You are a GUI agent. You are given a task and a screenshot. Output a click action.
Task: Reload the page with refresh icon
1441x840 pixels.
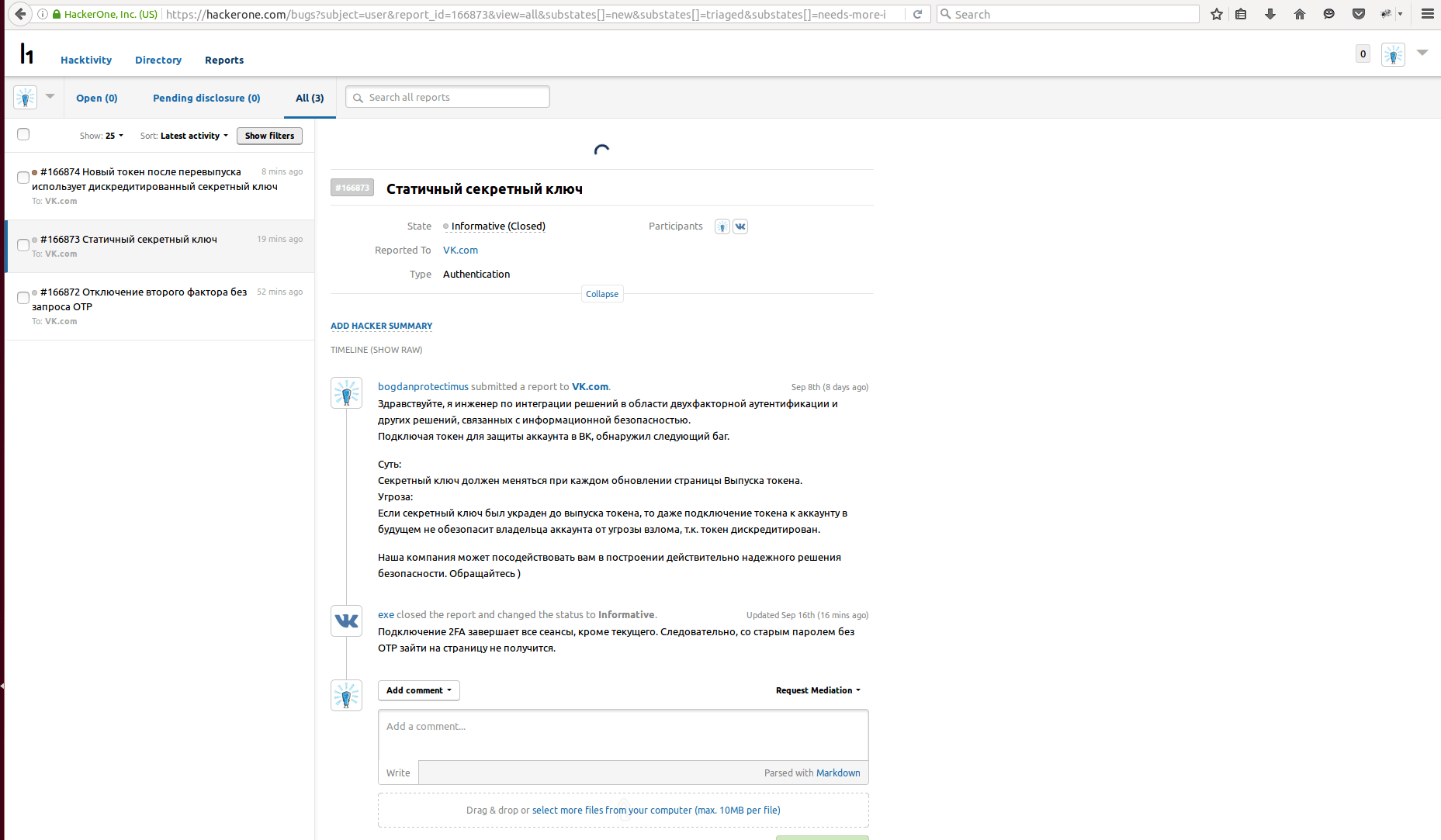[917, 14]
